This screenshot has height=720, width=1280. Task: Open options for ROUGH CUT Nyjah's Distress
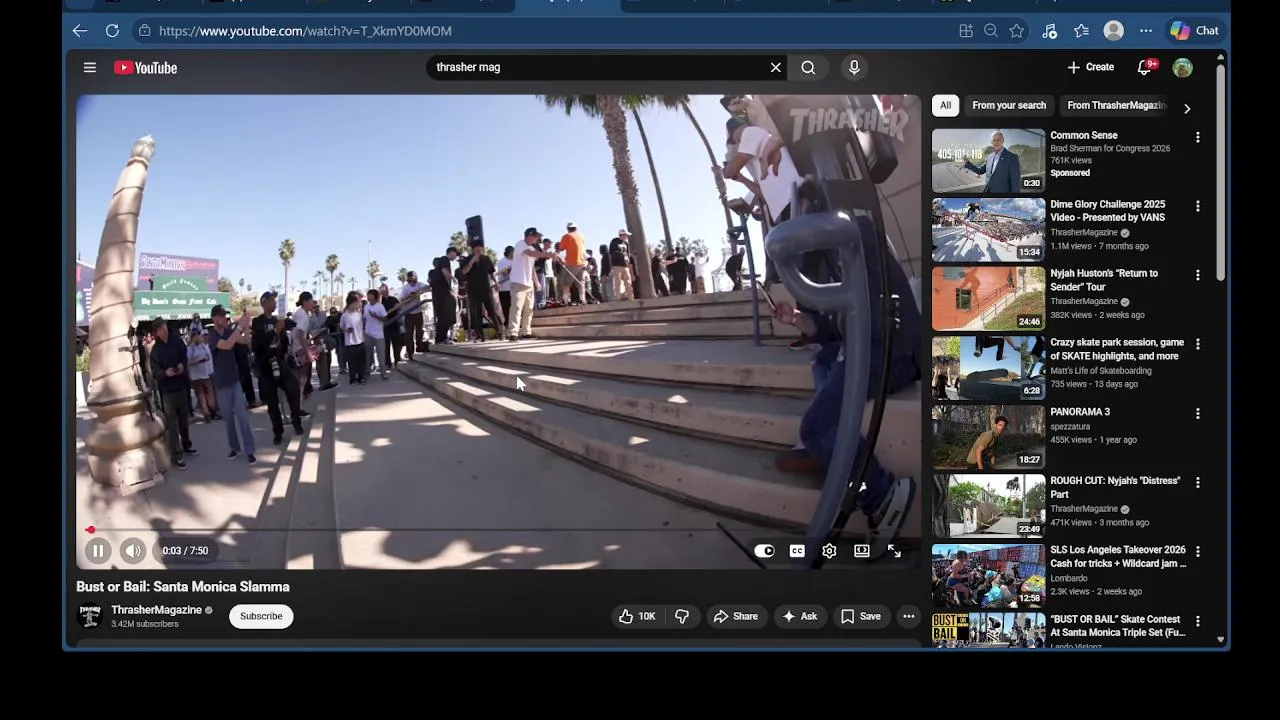click(1198, 482)
